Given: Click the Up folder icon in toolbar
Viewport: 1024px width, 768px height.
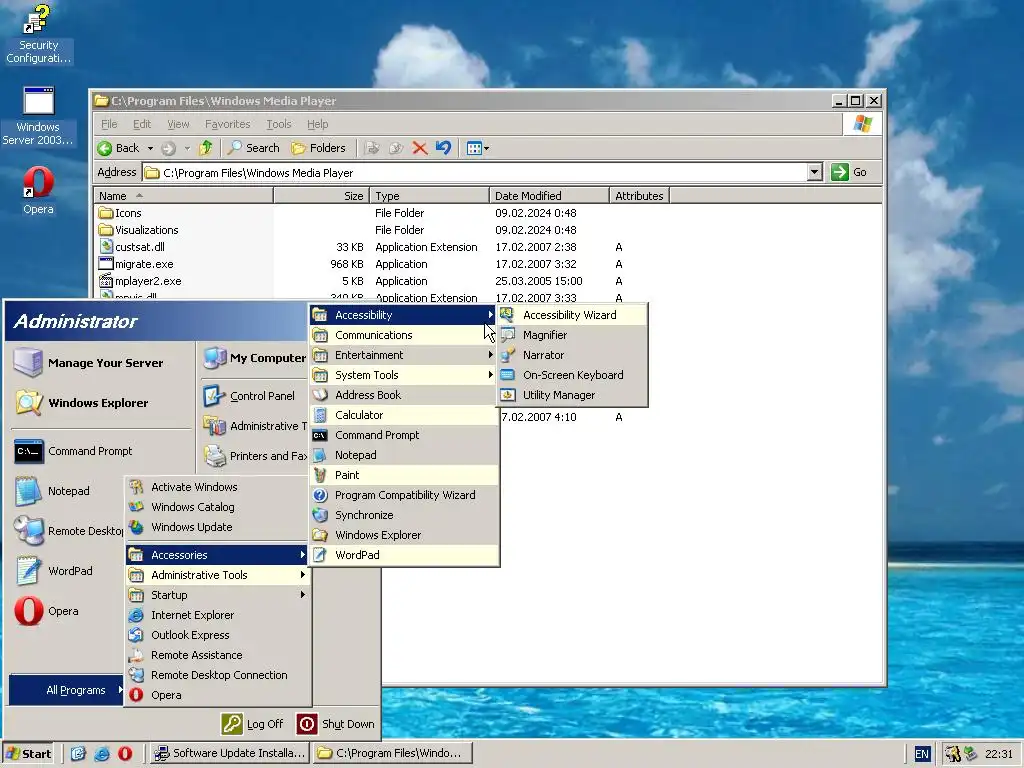Looking at the screenshot, I should click(206, 148).
